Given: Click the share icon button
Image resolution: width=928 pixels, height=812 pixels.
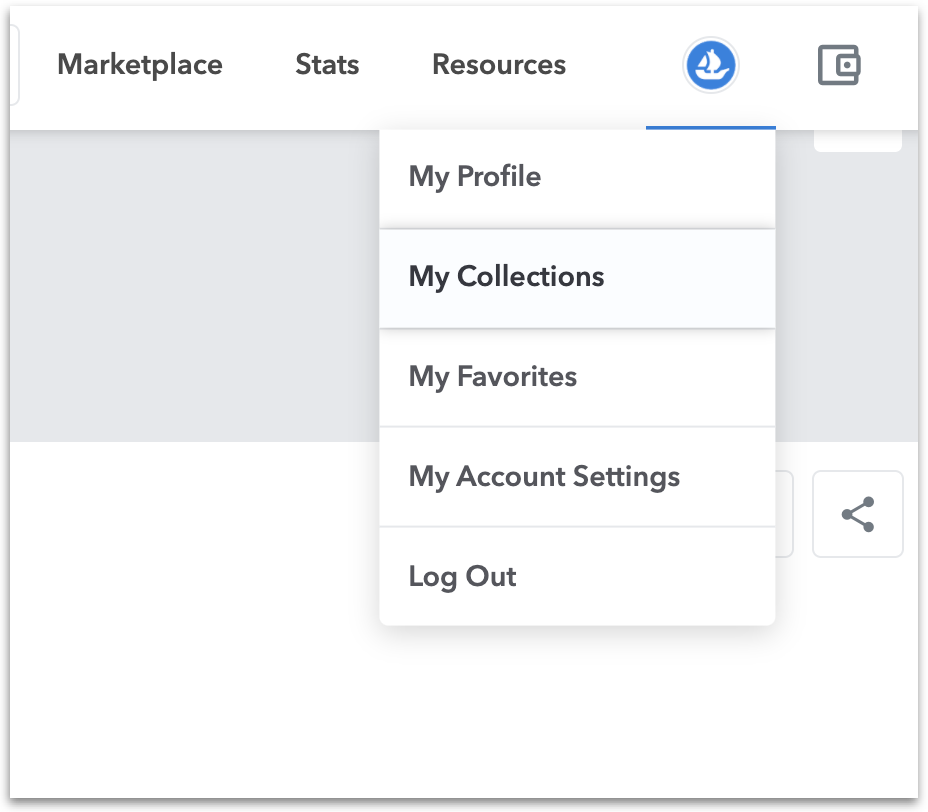Looking at the screenshot, I should point(857,514).
